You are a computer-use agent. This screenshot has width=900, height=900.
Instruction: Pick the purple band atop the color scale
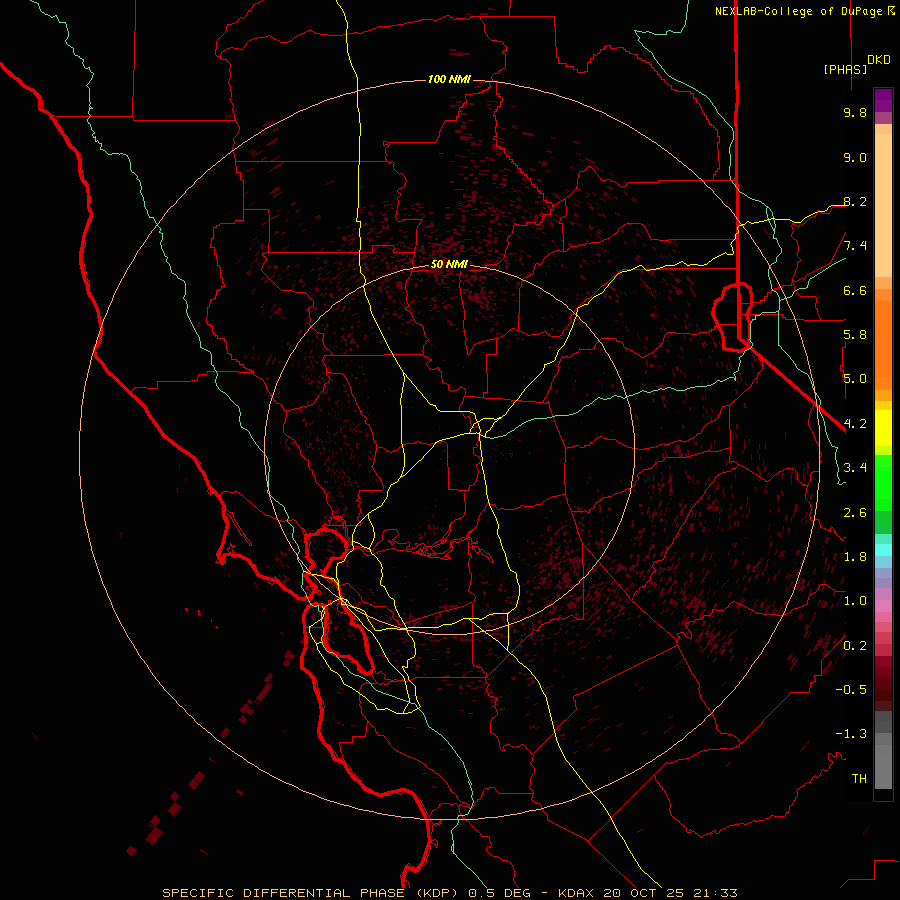[883, 100]
